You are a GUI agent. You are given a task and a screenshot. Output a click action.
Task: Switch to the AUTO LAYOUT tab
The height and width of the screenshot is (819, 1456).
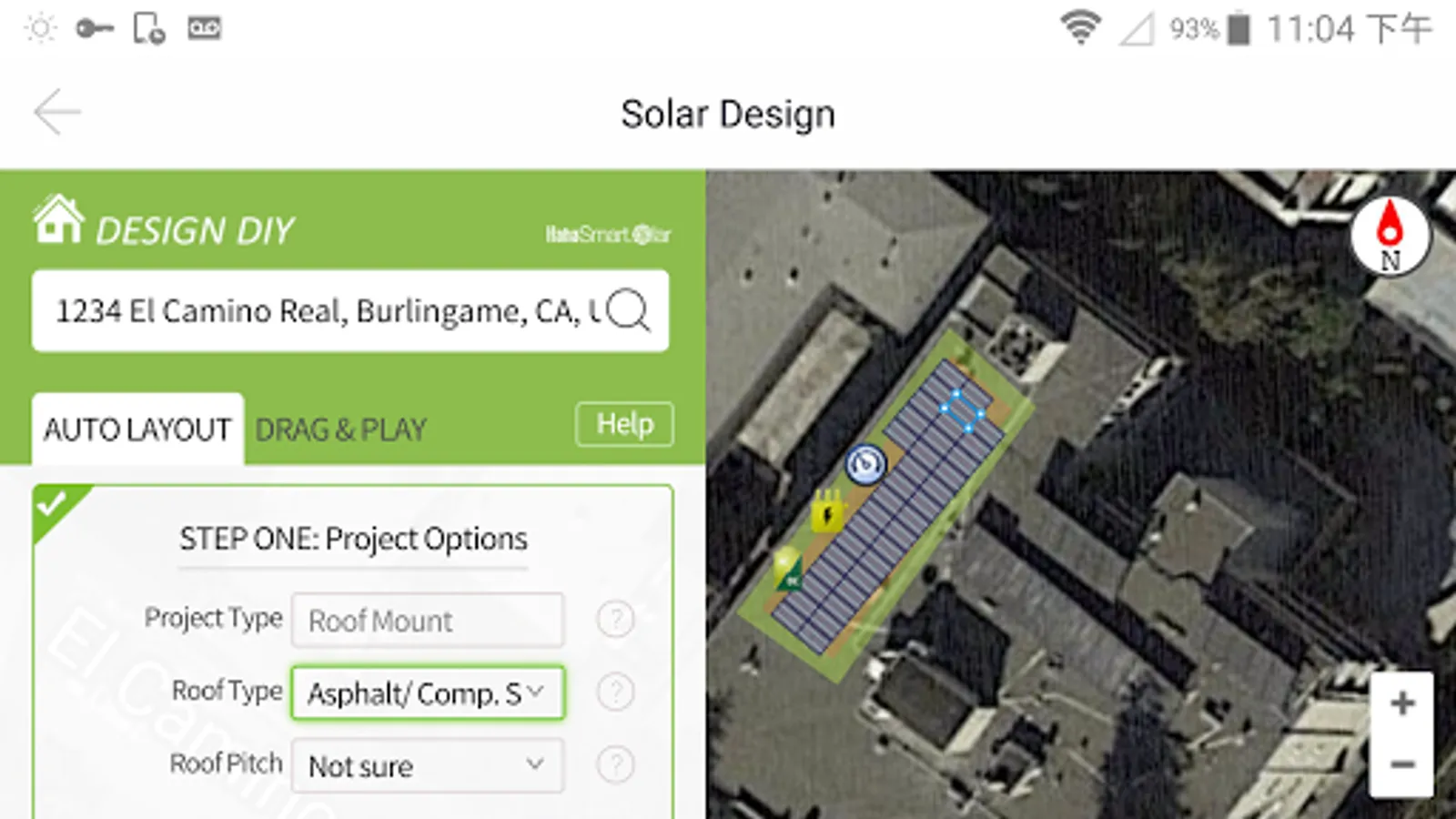[137, 430]
